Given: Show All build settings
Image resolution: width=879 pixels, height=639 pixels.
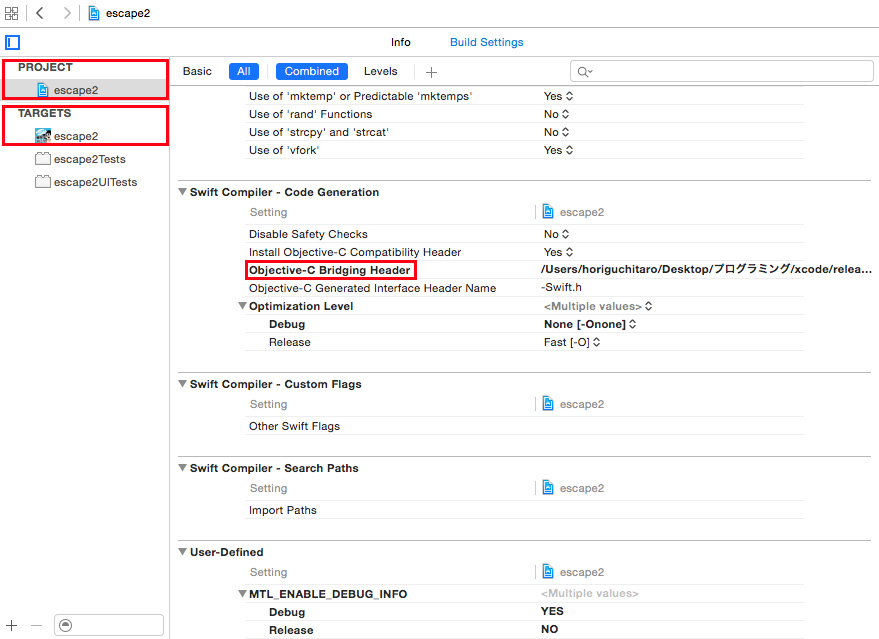Looking at the screenshot, I should tap(244, 71).
